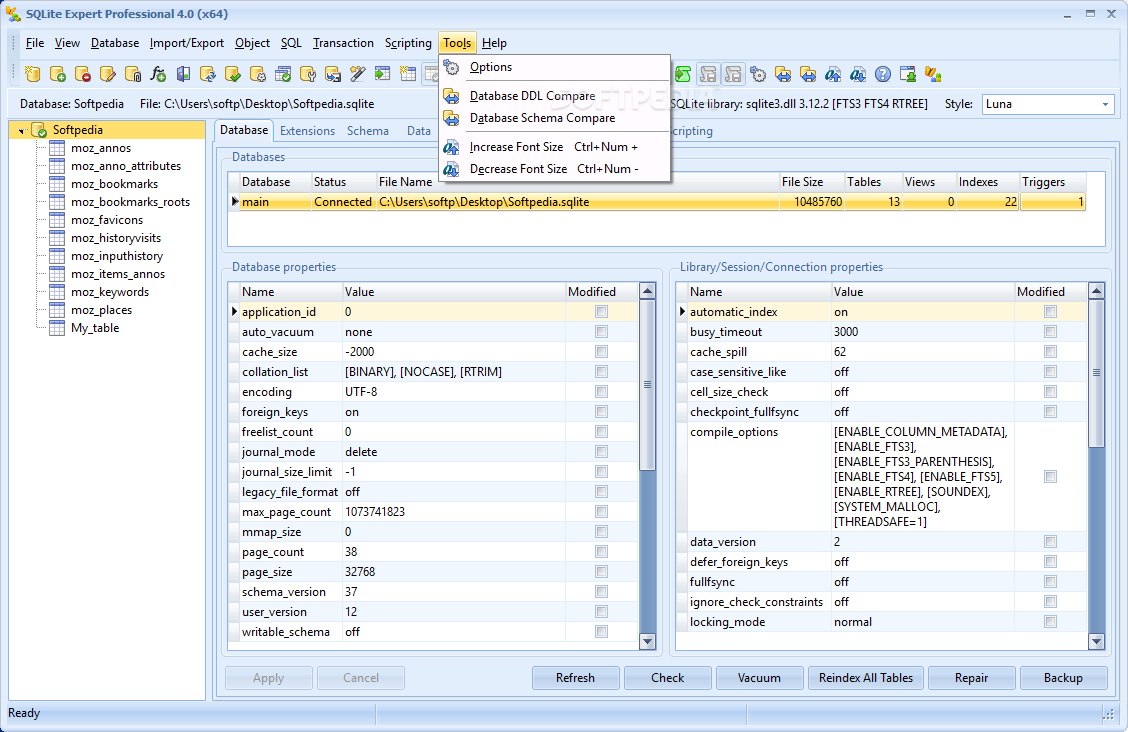Click the attach database paperclip icon
The height and width of the screenshot is (732, 1128).
tap(133, 74)
